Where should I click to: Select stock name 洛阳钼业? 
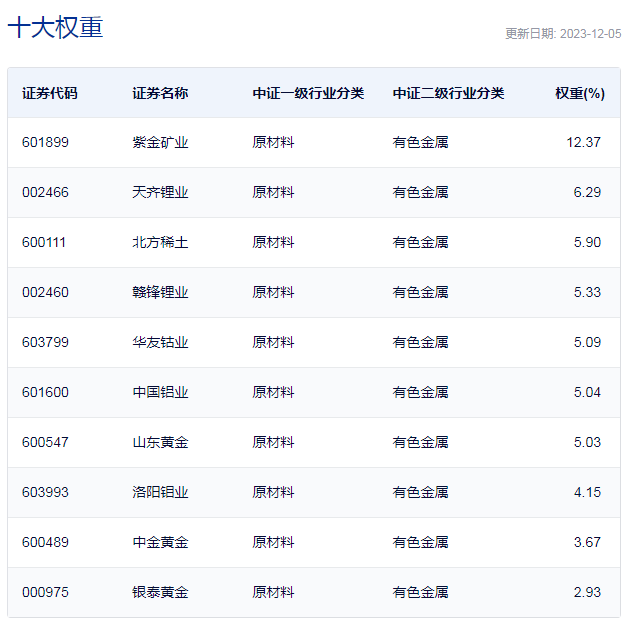click(x=160, y=492)
